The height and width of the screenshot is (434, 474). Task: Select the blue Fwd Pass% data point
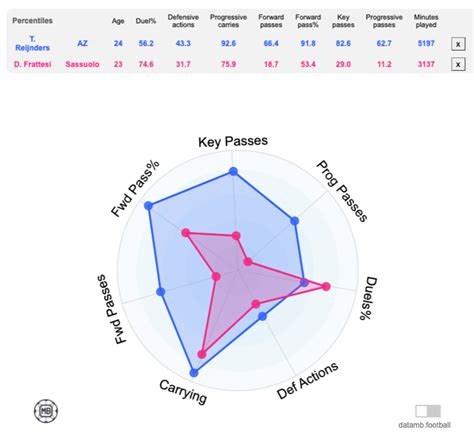(148, 206)
